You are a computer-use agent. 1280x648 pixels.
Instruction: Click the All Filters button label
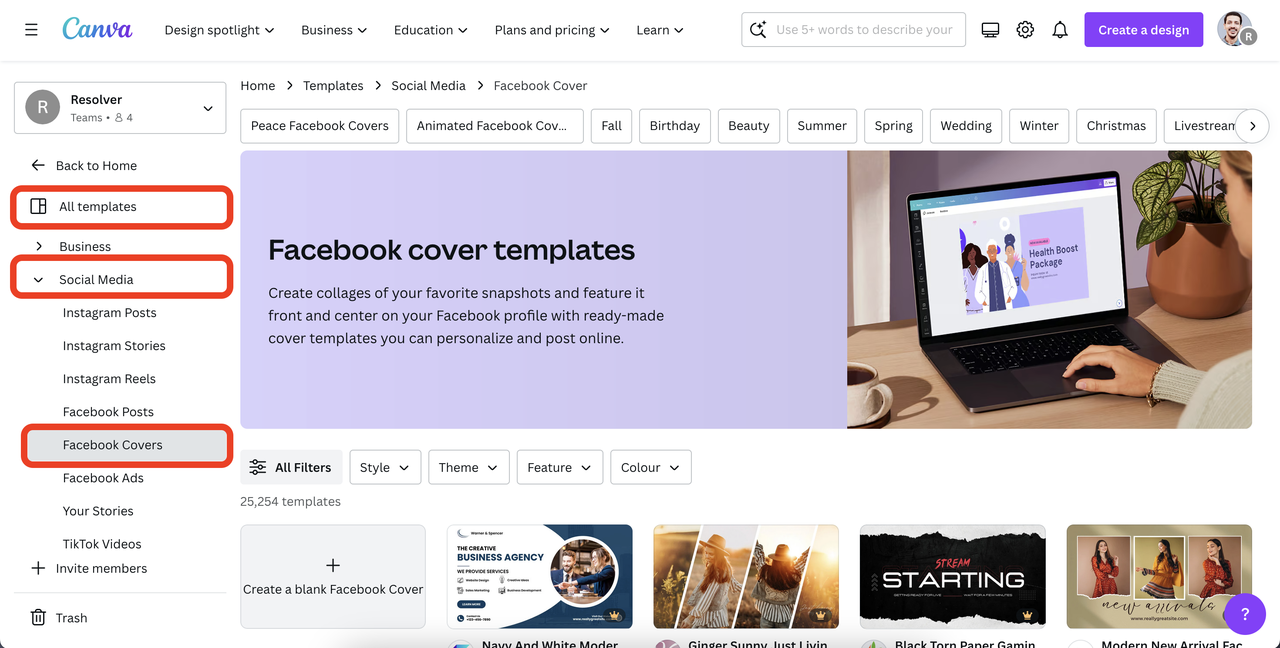[303, 467]
